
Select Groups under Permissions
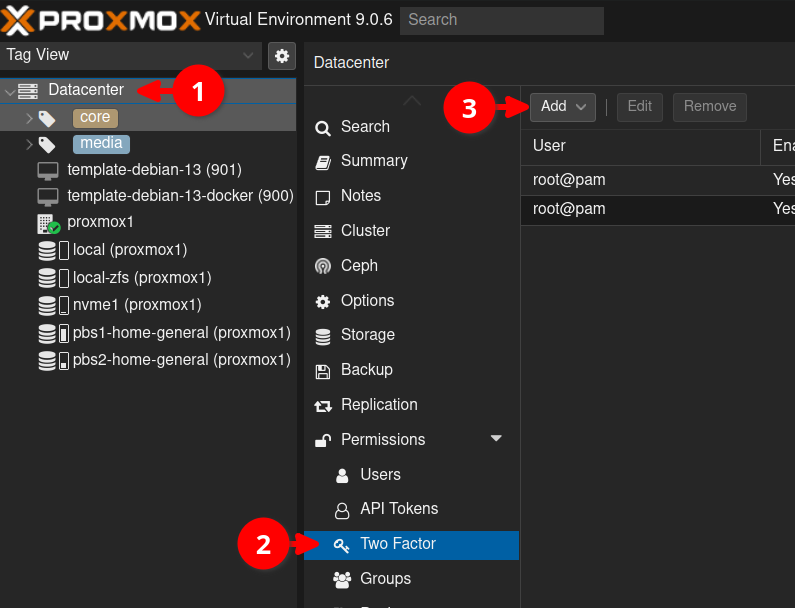coord(411,579)
